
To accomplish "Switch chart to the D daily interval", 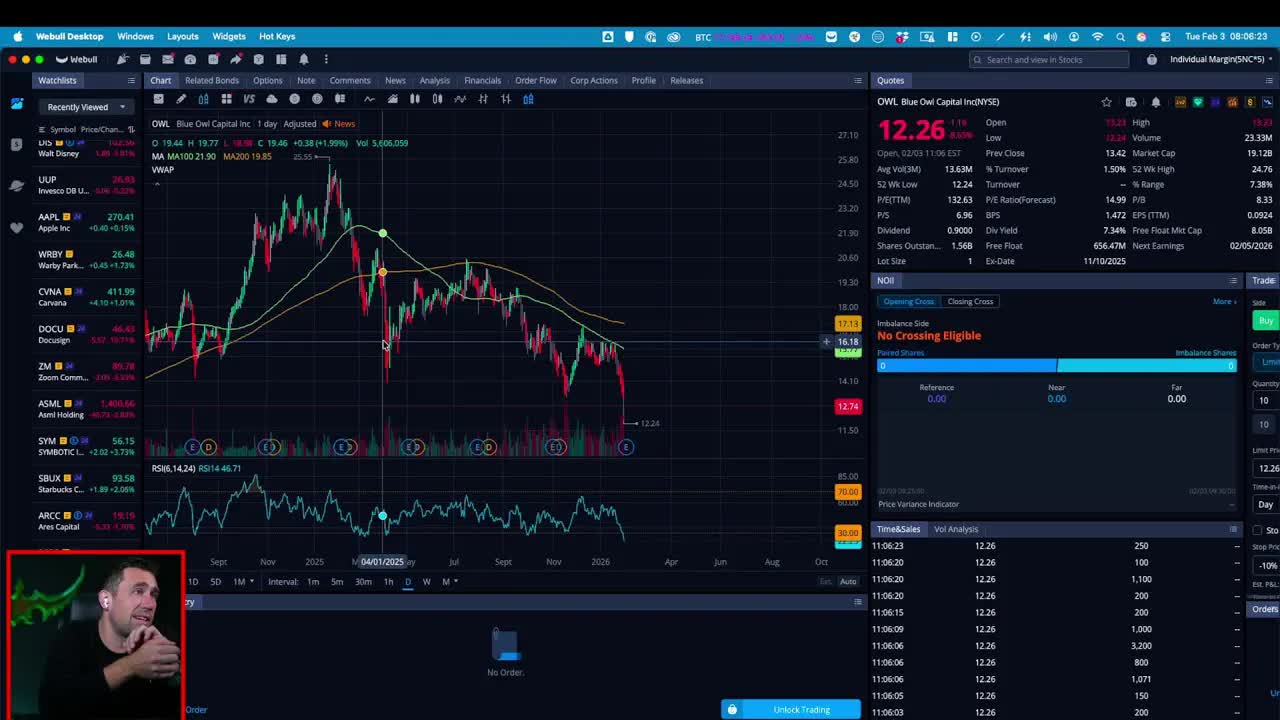I will pyautogui.click(x=407, y=581).
